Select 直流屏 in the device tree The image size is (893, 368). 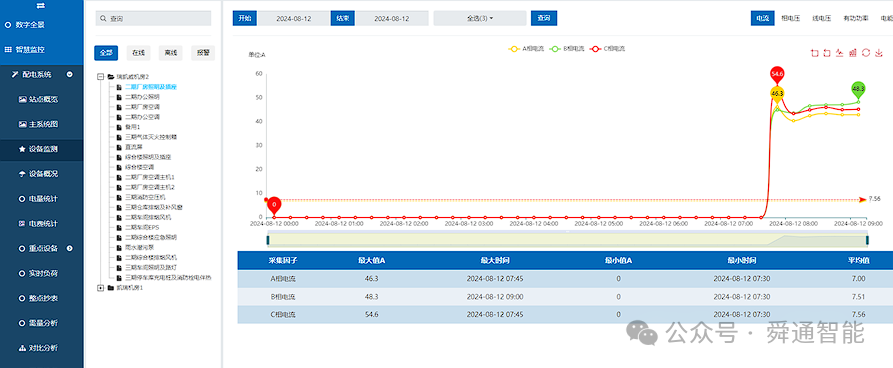133,146
